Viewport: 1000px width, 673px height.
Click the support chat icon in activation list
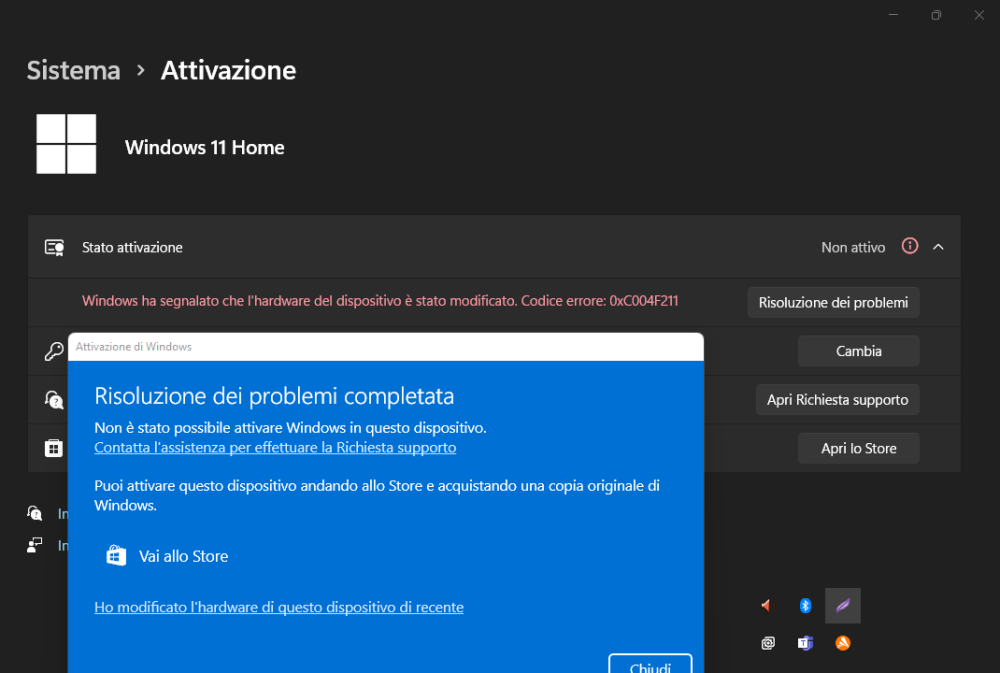coord(54,400)
